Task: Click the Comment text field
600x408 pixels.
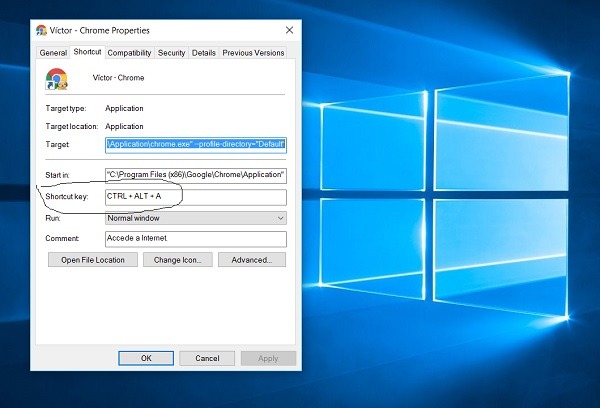Action: click(195, 239)
